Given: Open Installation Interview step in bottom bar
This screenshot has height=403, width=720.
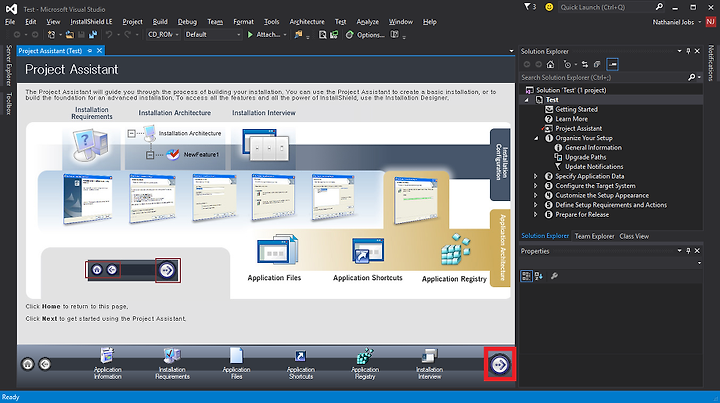Looking at the screenshot, I should tap(429, 364).
